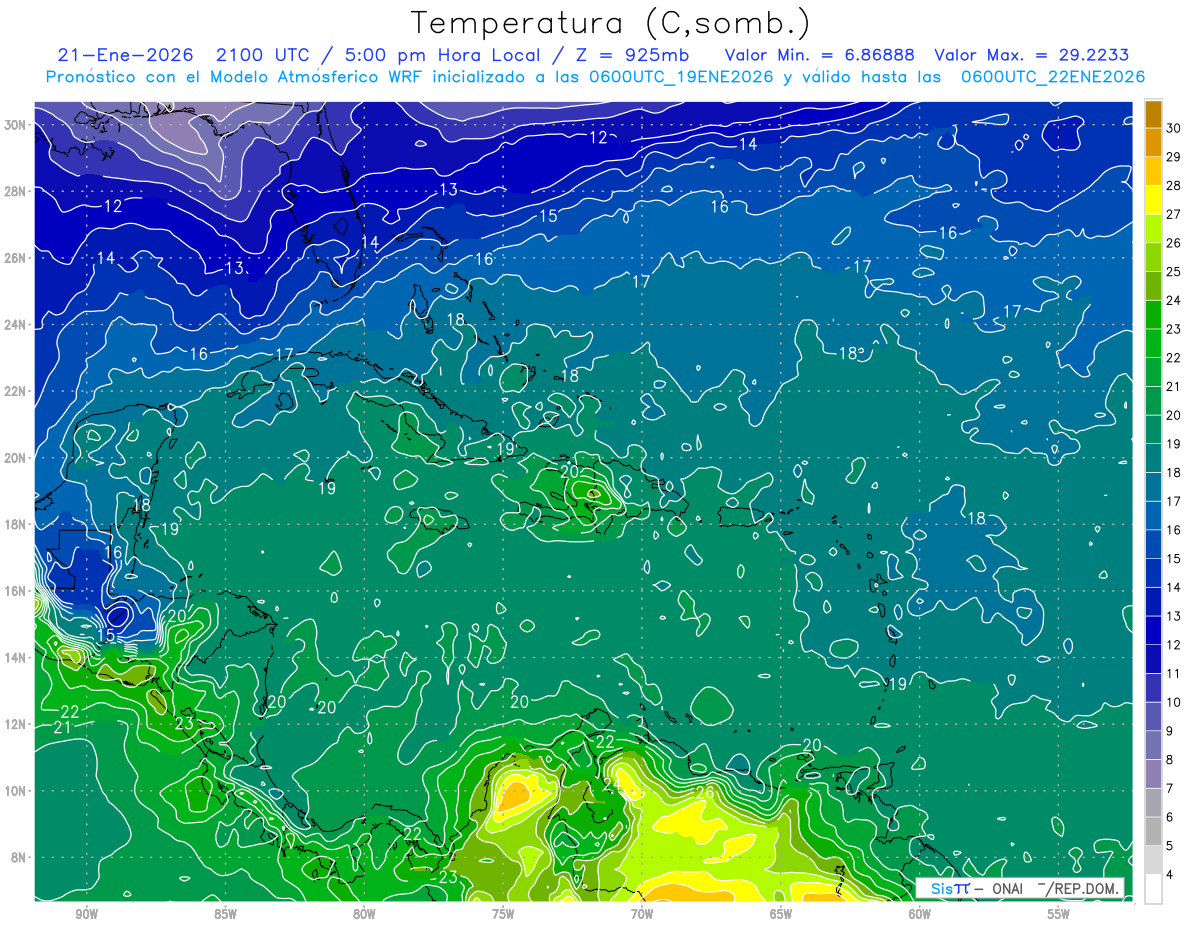Click the '90W' longitude axis label

click(x=86, y=914)
